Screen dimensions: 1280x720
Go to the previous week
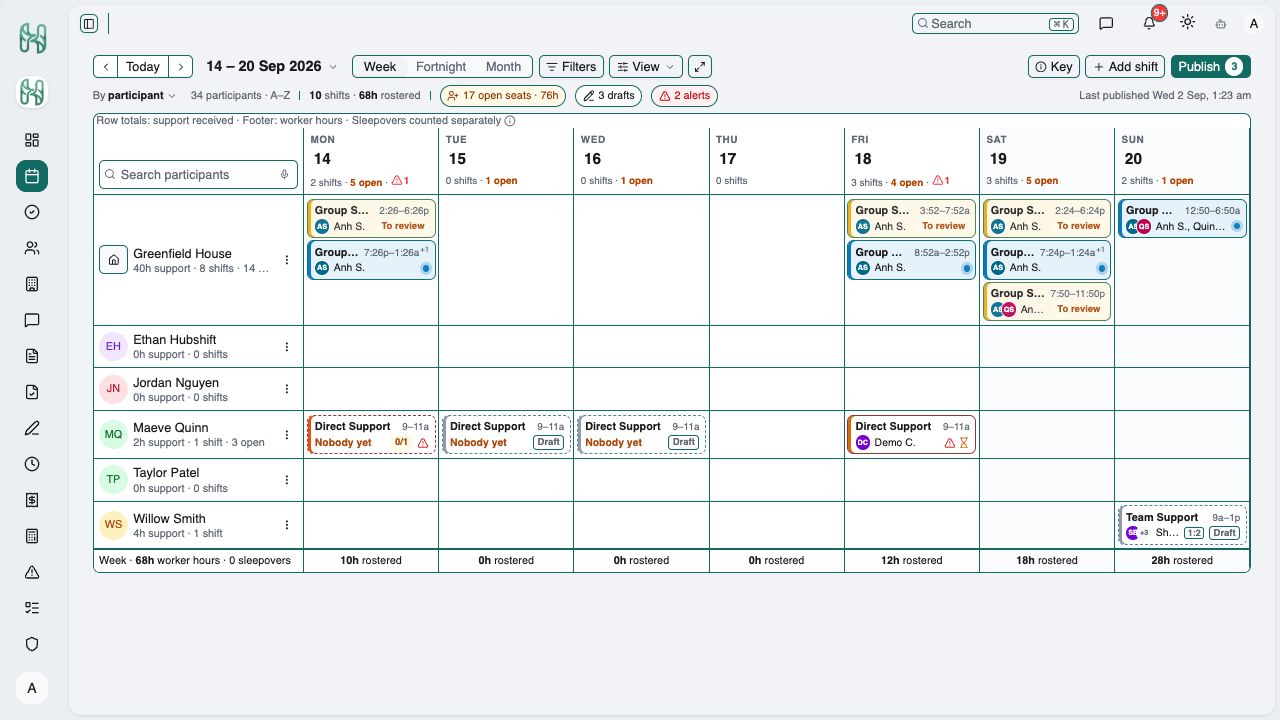point(106,67)
